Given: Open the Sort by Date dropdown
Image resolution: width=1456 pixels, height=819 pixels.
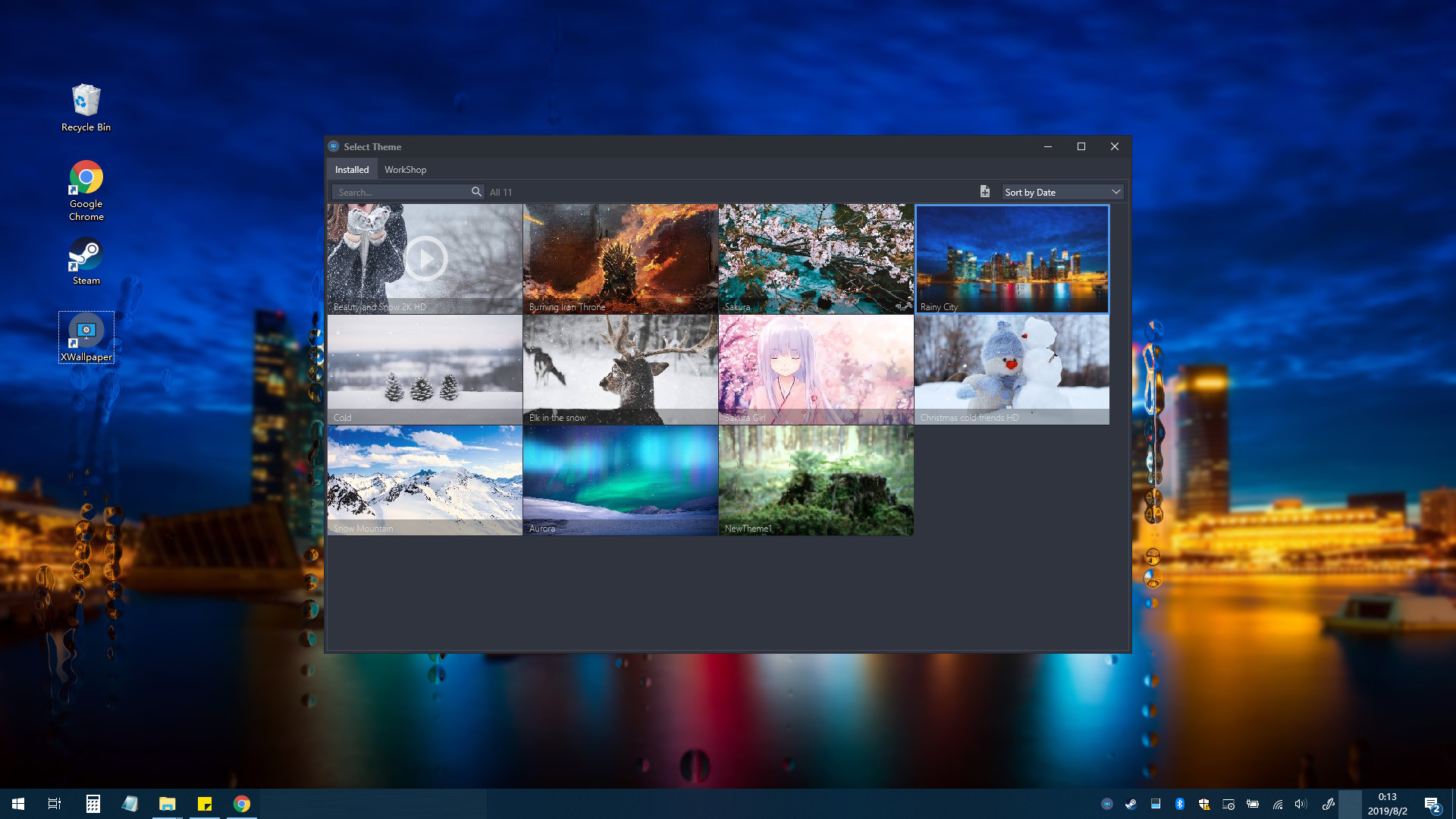Looking at the screenshot, I should pos(1062,191).
